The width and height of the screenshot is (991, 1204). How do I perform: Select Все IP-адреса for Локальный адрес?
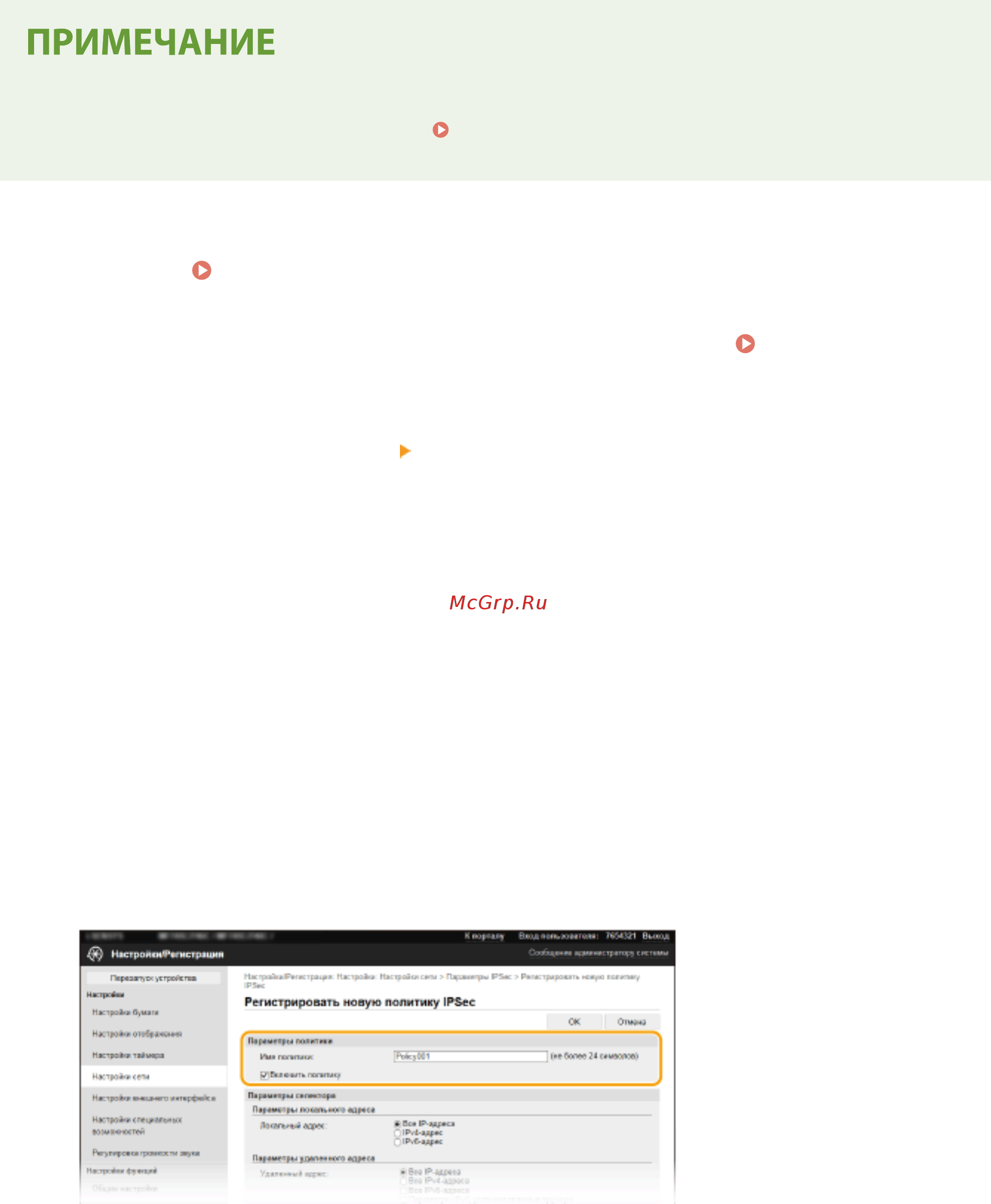click(x=397, y=1124)
